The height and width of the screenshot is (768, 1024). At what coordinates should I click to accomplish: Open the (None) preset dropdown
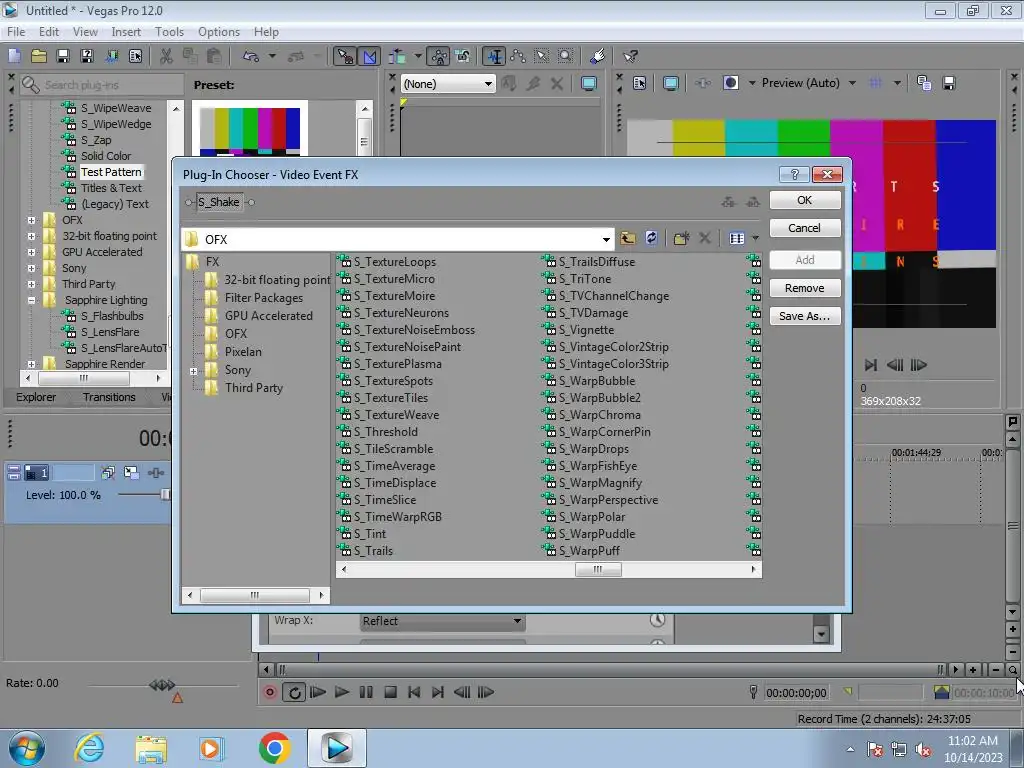pyautogui.click(x=488, y=84)
